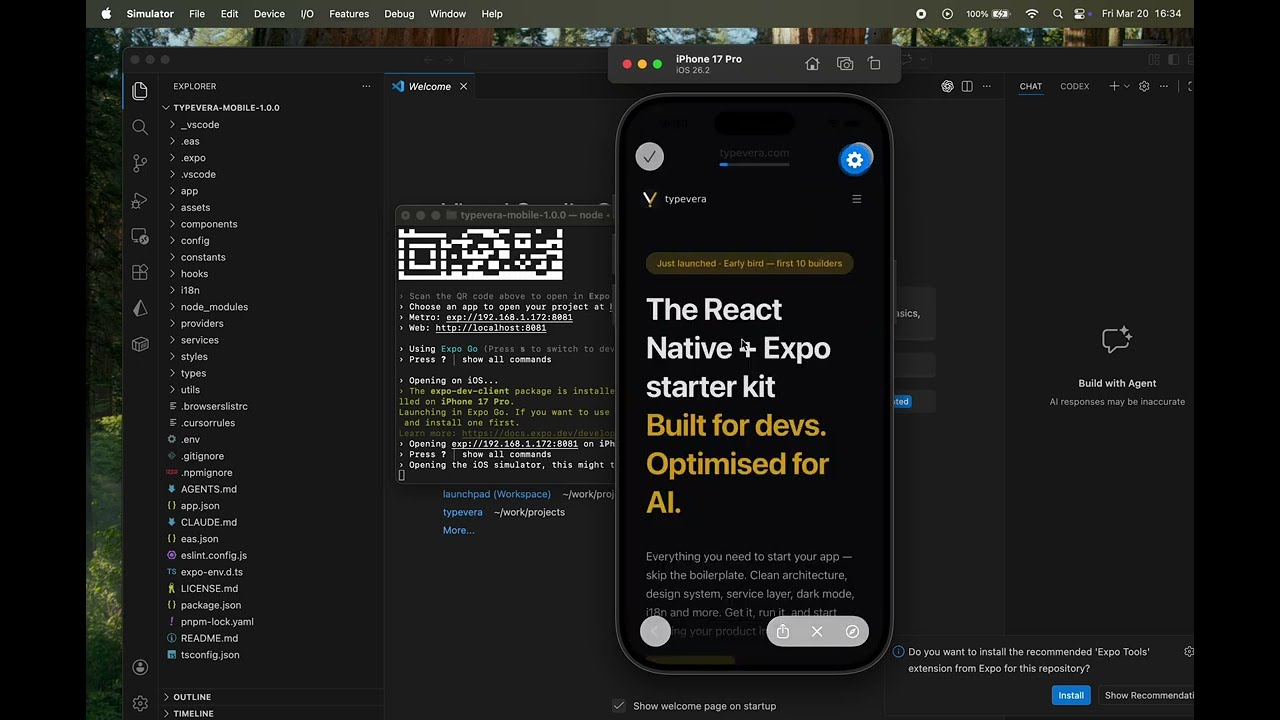Open the Debug menu
The height and width of the screenshot is (720, 1280).
click(399, 14)
